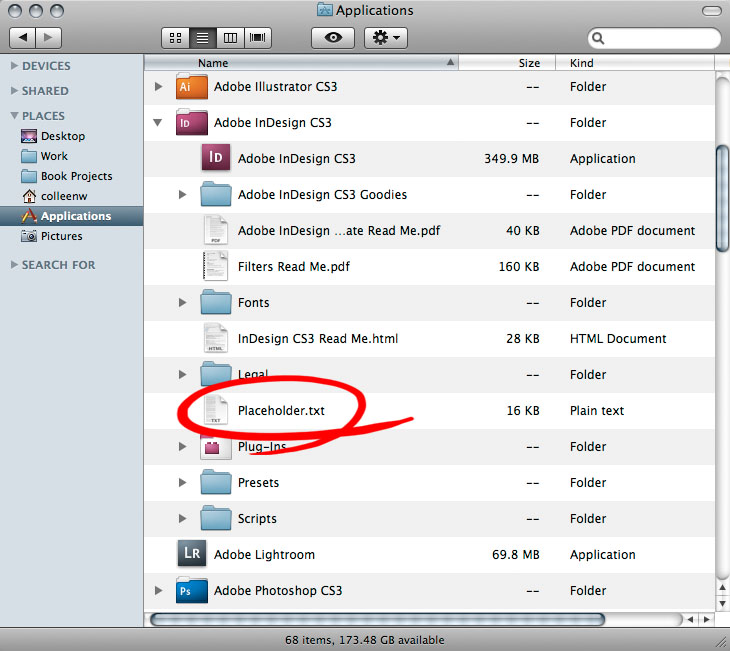The image size is (730, 651).
Task: Click the horizontal scrollbar left arrow
Action: (x=690, y=619)
